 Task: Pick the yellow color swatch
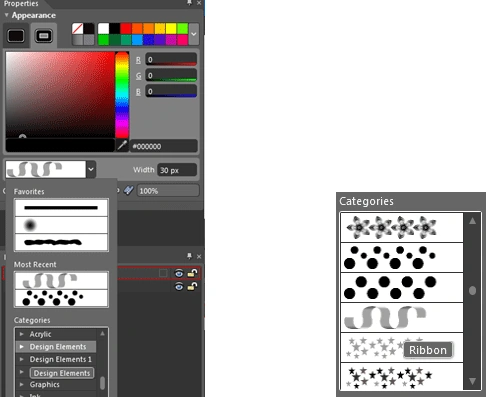(171, 28)
